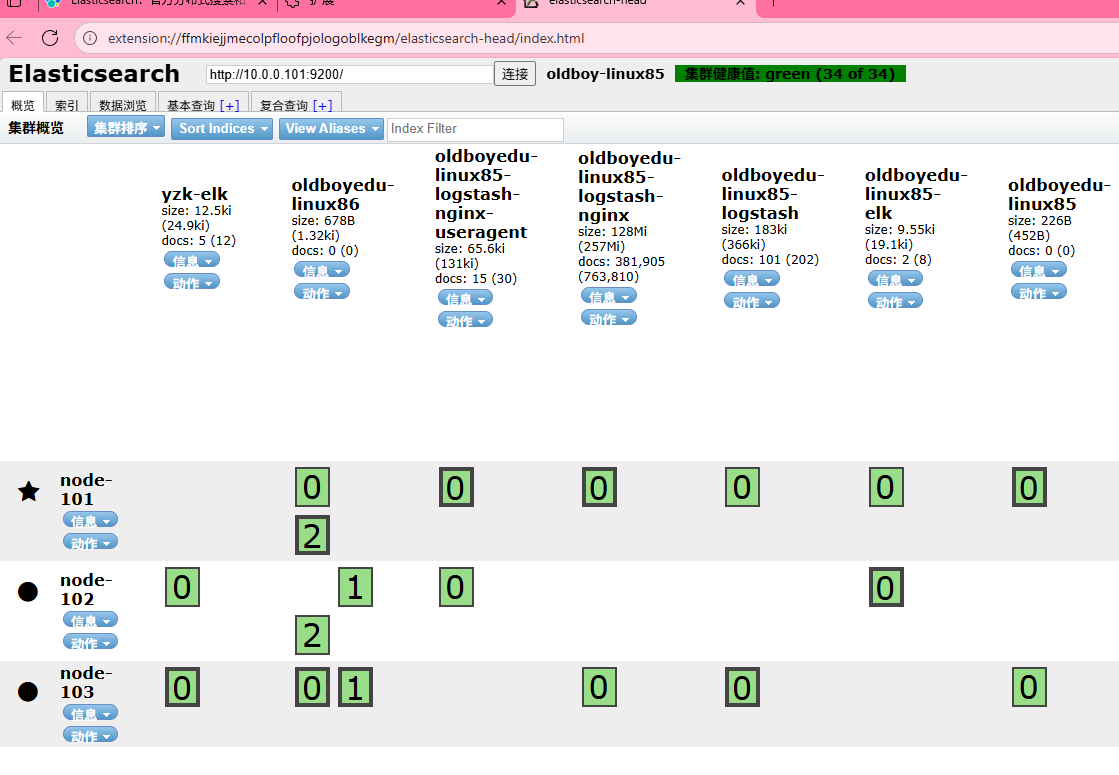Select shard 0 of oldboyedu-linux86 on node-101
Screen dimensions: 1119x775
click(x=312, y=487)
